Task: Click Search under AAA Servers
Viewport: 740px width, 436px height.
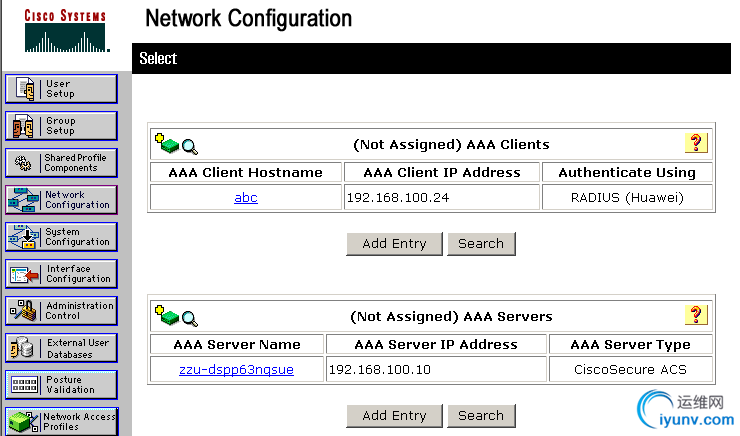Action: [x=481, y=415]
